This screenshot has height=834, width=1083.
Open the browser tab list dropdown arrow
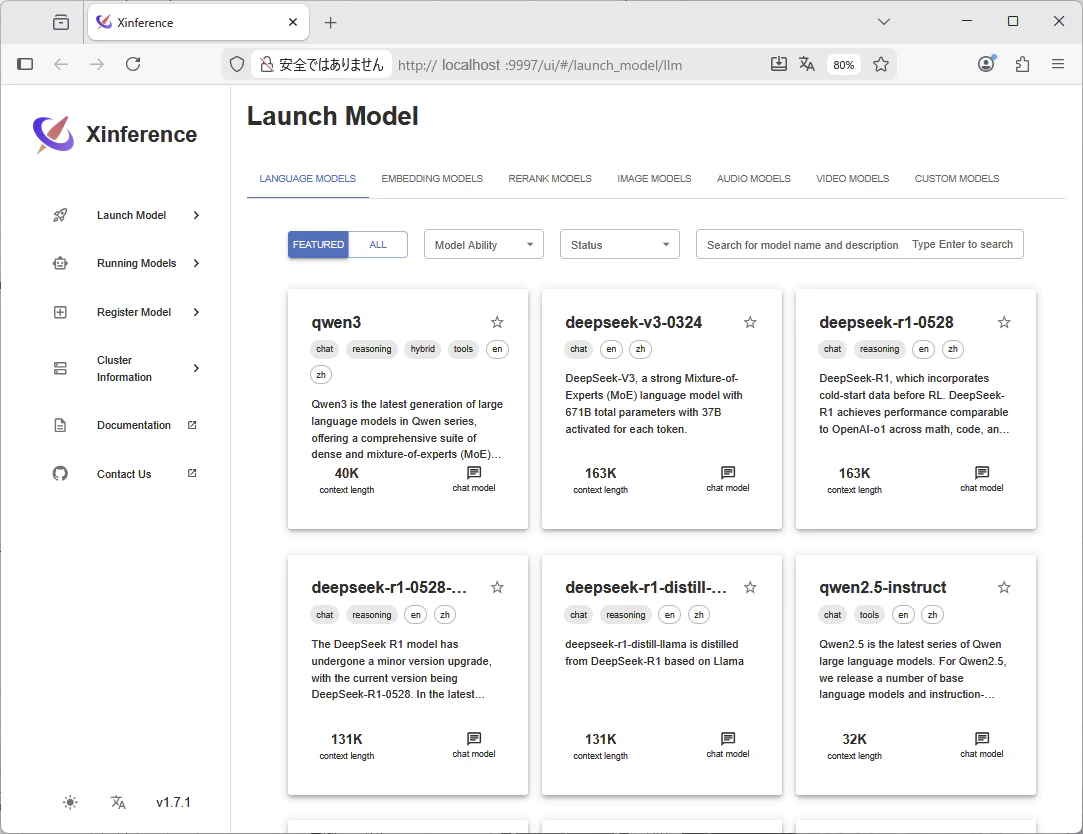883,21
